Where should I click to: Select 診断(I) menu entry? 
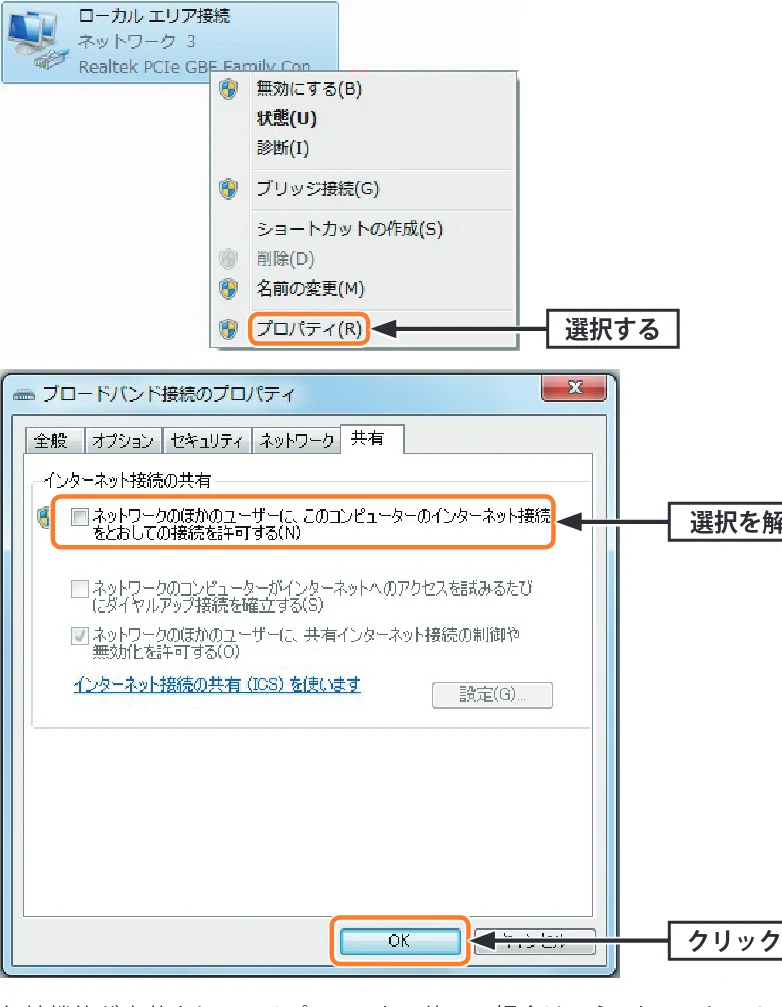pyautogui.click(x=282, y=148)
